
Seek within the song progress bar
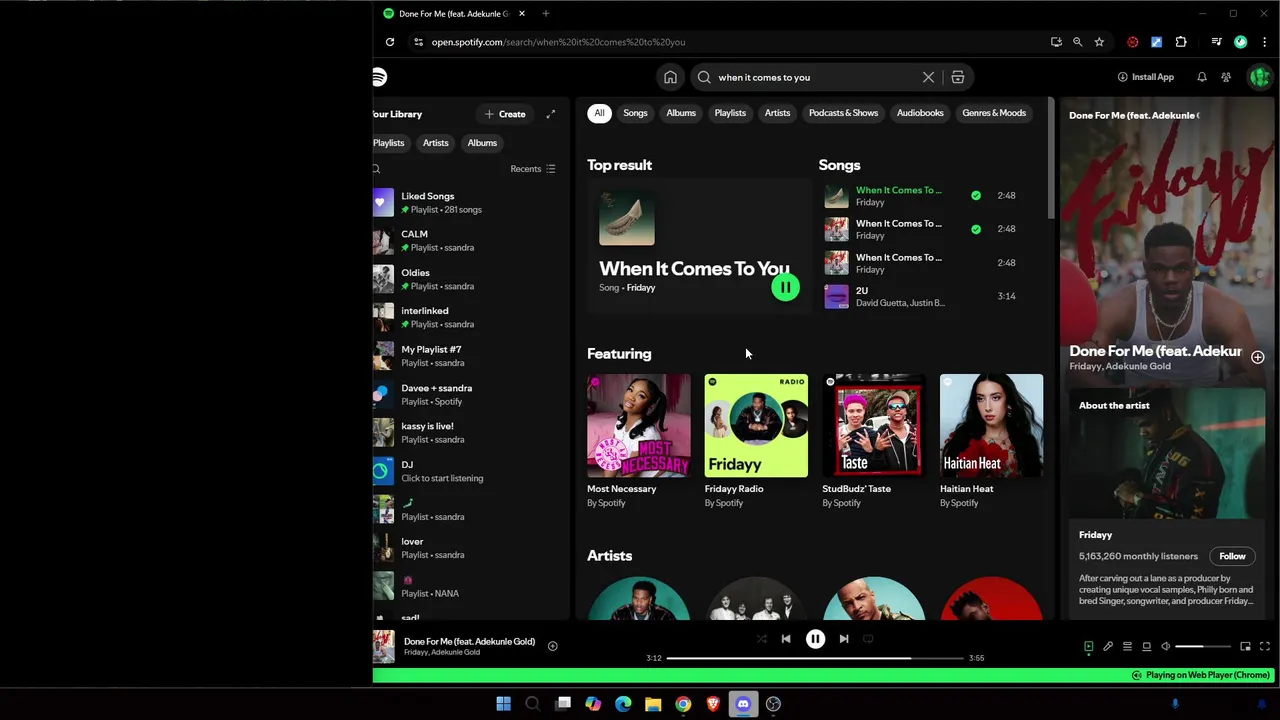point(815,658)
